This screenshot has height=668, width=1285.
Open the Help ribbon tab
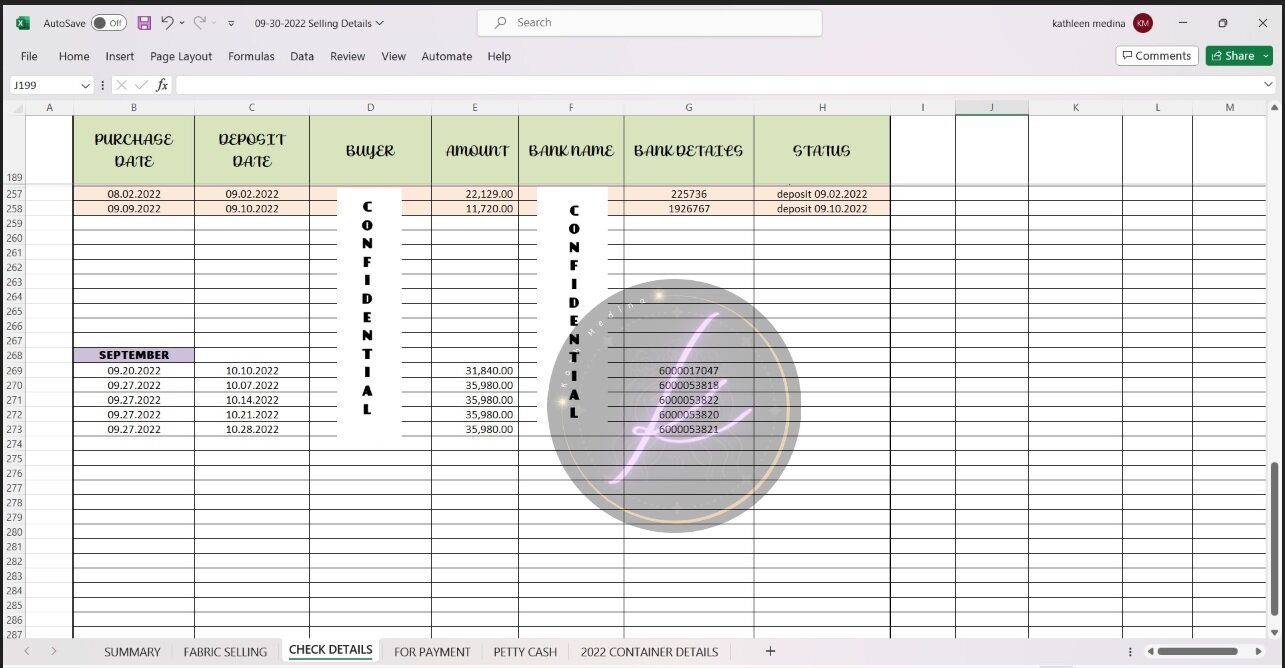click(x=499, y=56)
